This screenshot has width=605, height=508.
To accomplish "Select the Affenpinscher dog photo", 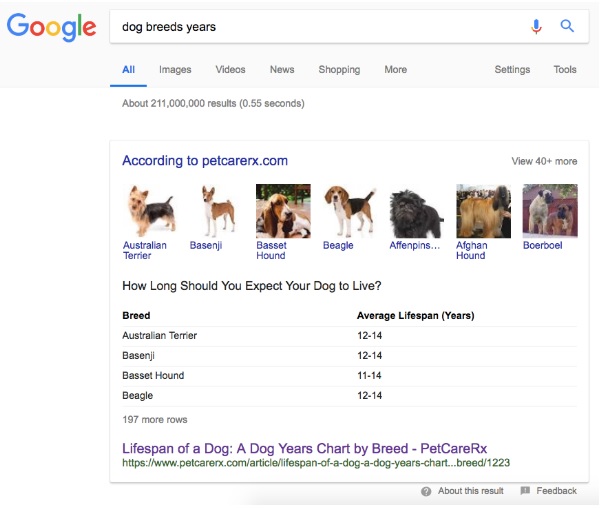I will click(416, 210).
